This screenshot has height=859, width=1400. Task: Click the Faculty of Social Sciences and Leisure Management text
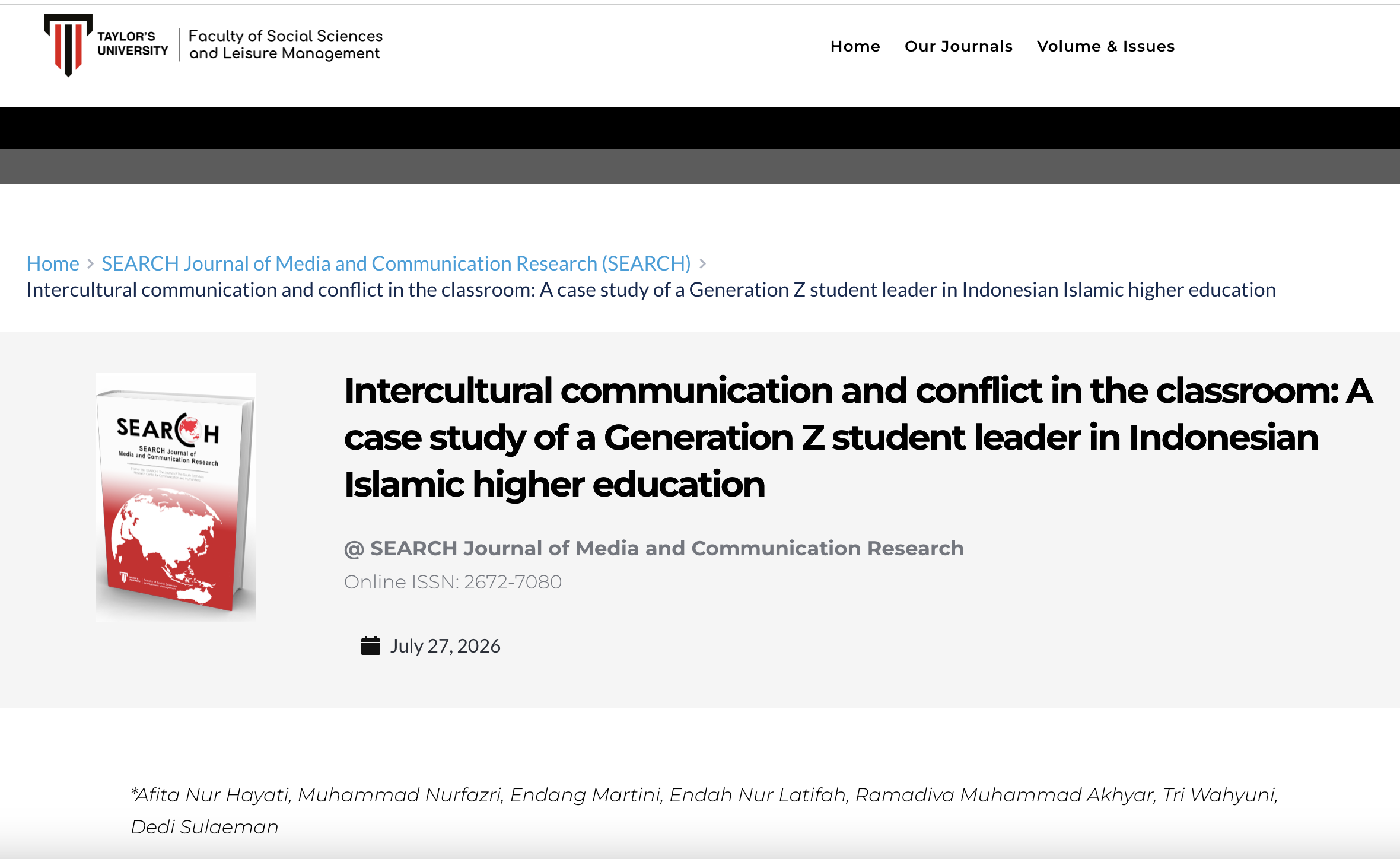click(285, 44)
